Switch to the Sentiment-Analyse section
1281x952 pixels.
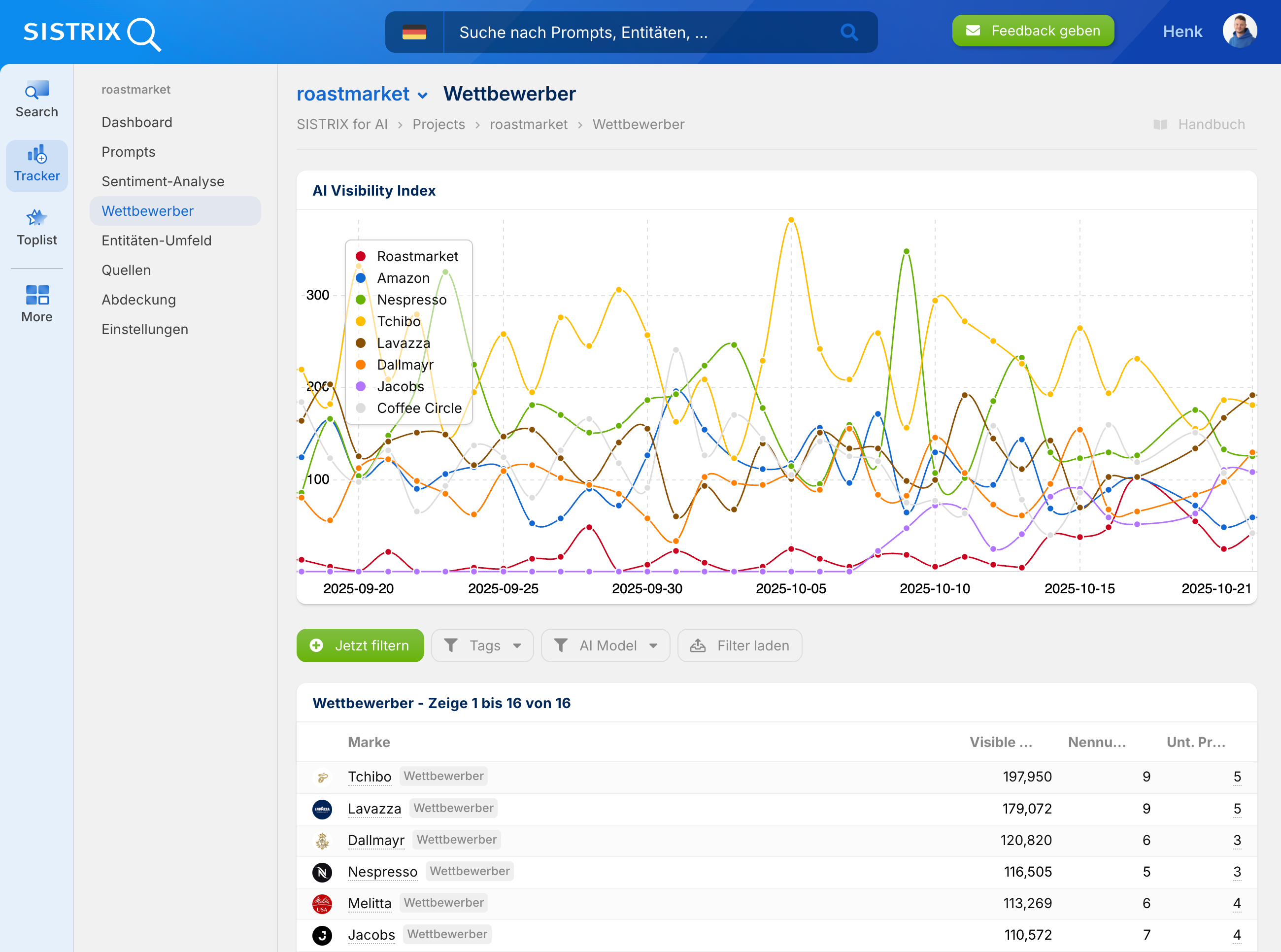coord(163,181)
